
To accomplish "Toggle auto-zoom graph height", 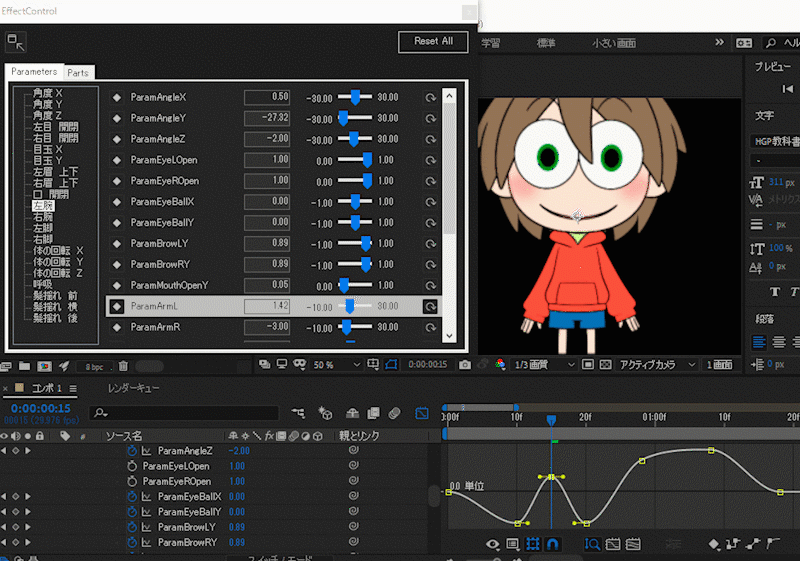I will (x=592, y=544).
